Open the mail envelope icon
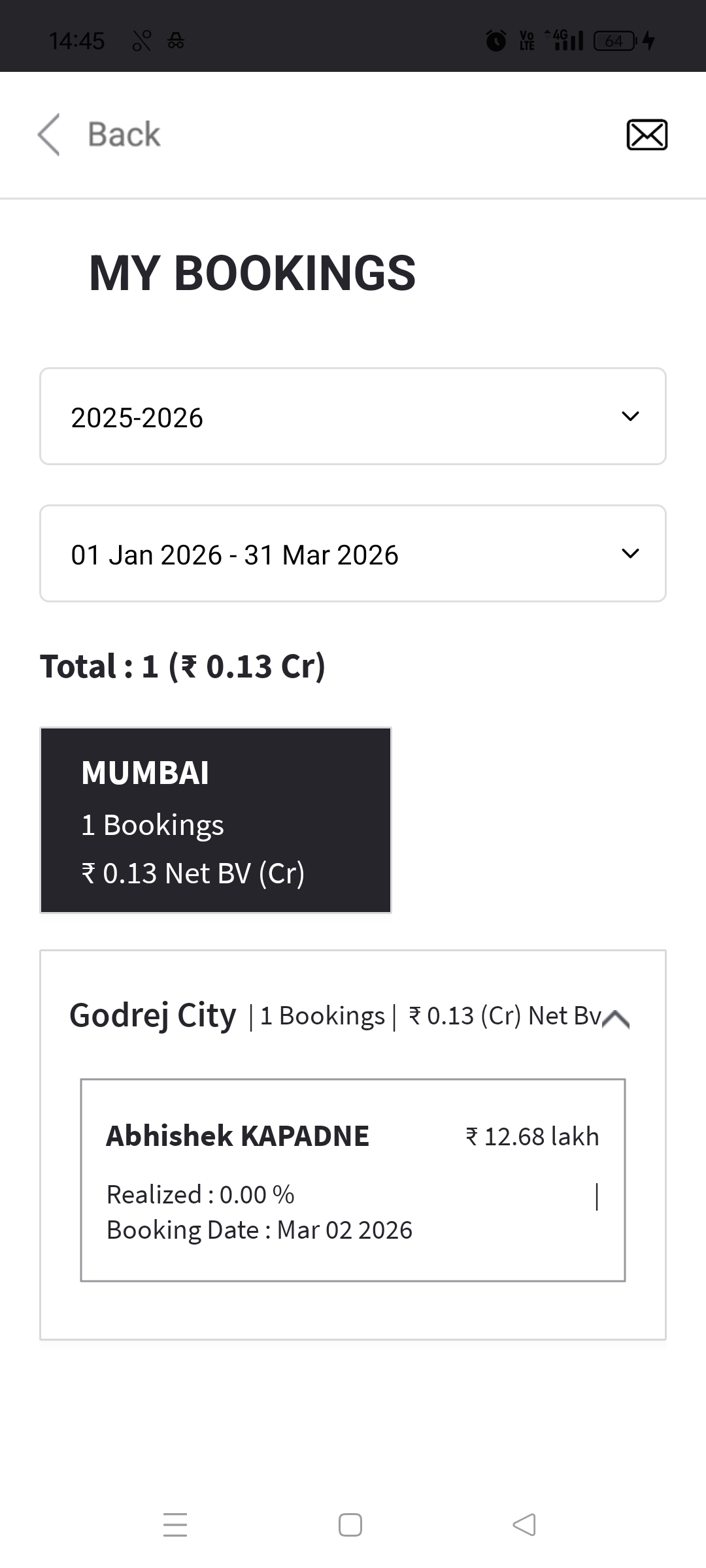 click(647, 135)
